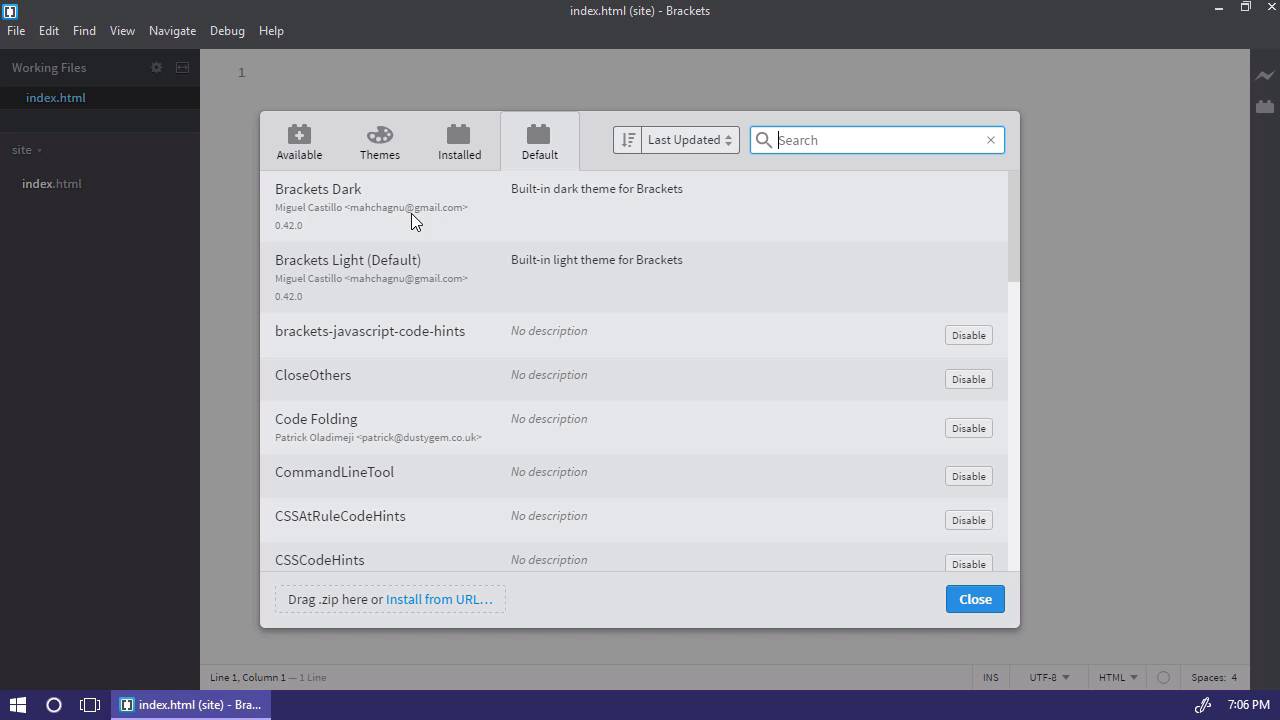Select Brackets Light (Default) entry
1280x720 pixels.
(x=634, y=277)
